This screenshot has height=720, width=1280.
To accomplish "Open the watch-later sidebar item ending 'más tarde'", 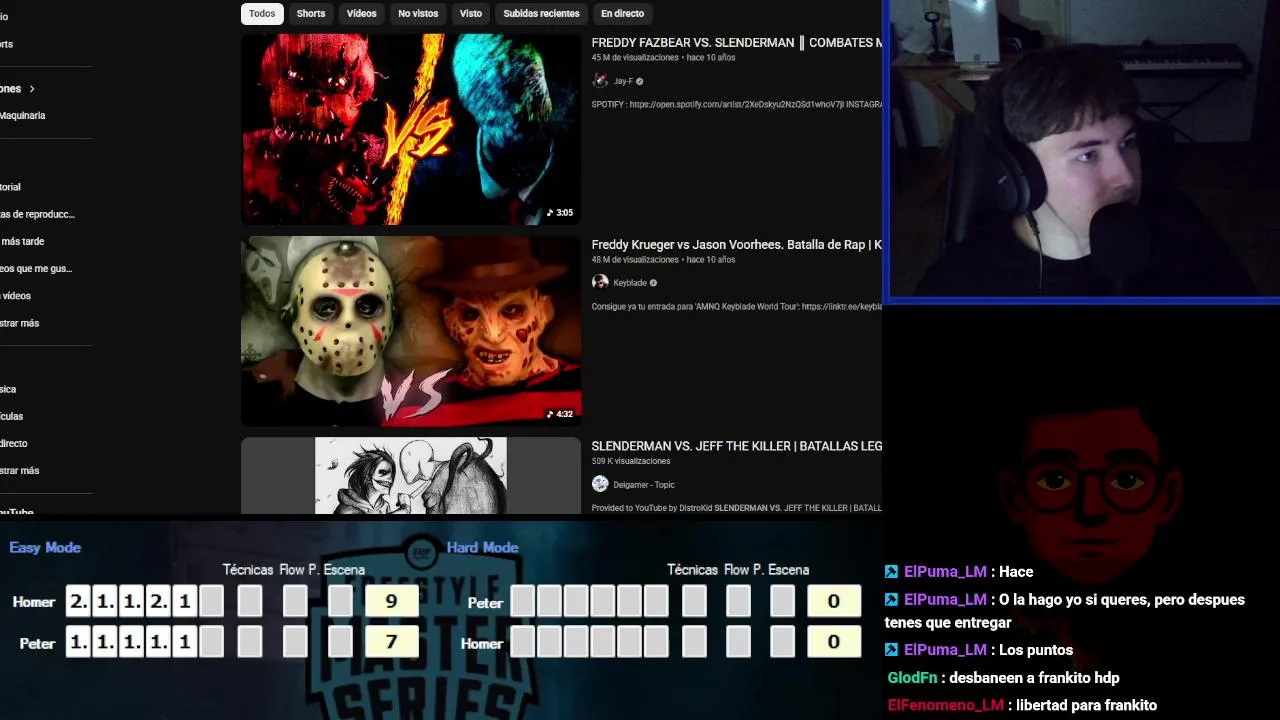I will 22,241.
